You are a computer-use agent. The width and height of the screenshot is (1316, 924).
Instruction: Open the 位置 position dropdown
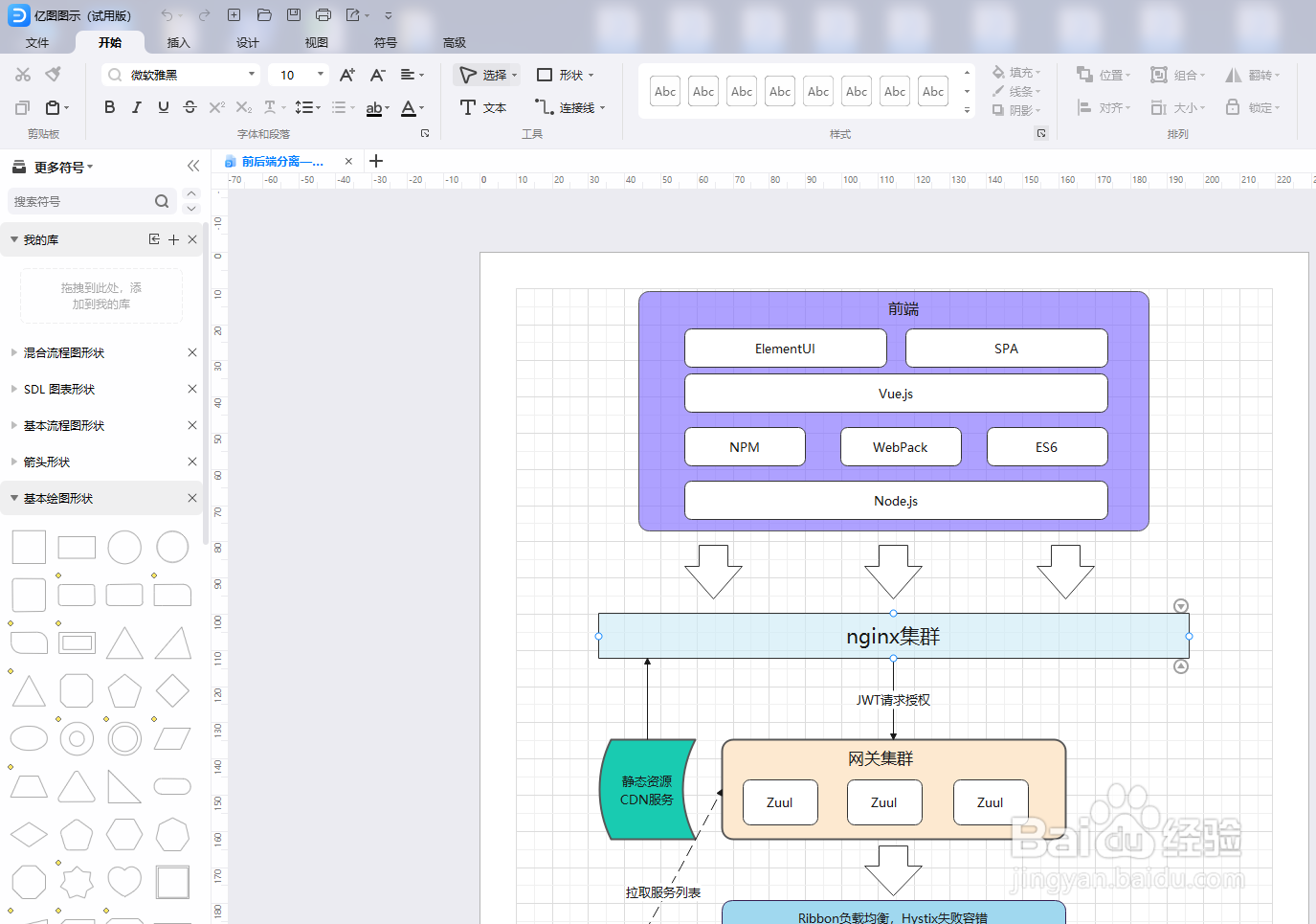[1104, 75]
